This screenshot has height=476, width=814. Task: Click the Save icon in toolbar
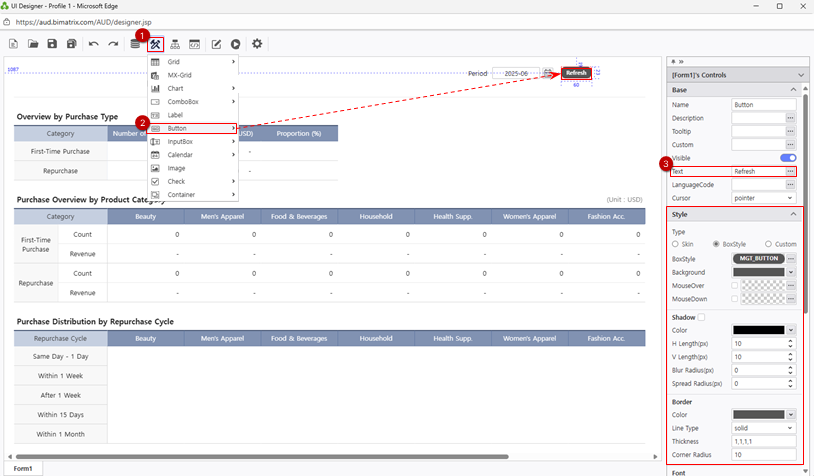pos(52,44)
